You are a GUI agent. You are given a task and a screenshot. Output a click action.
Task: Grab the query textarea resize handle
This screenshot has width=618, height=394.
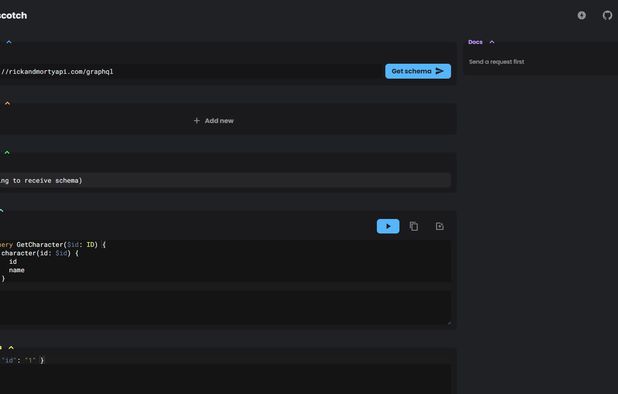click(449, 323)
